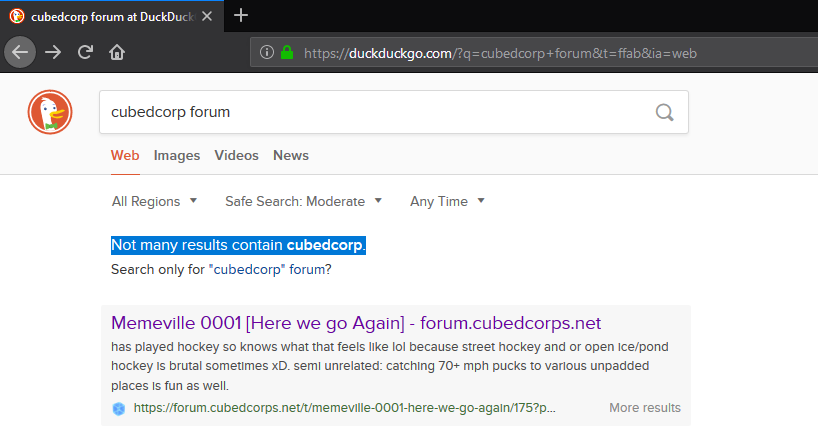Open the forum.cubedcorps.net result URL

344,408
